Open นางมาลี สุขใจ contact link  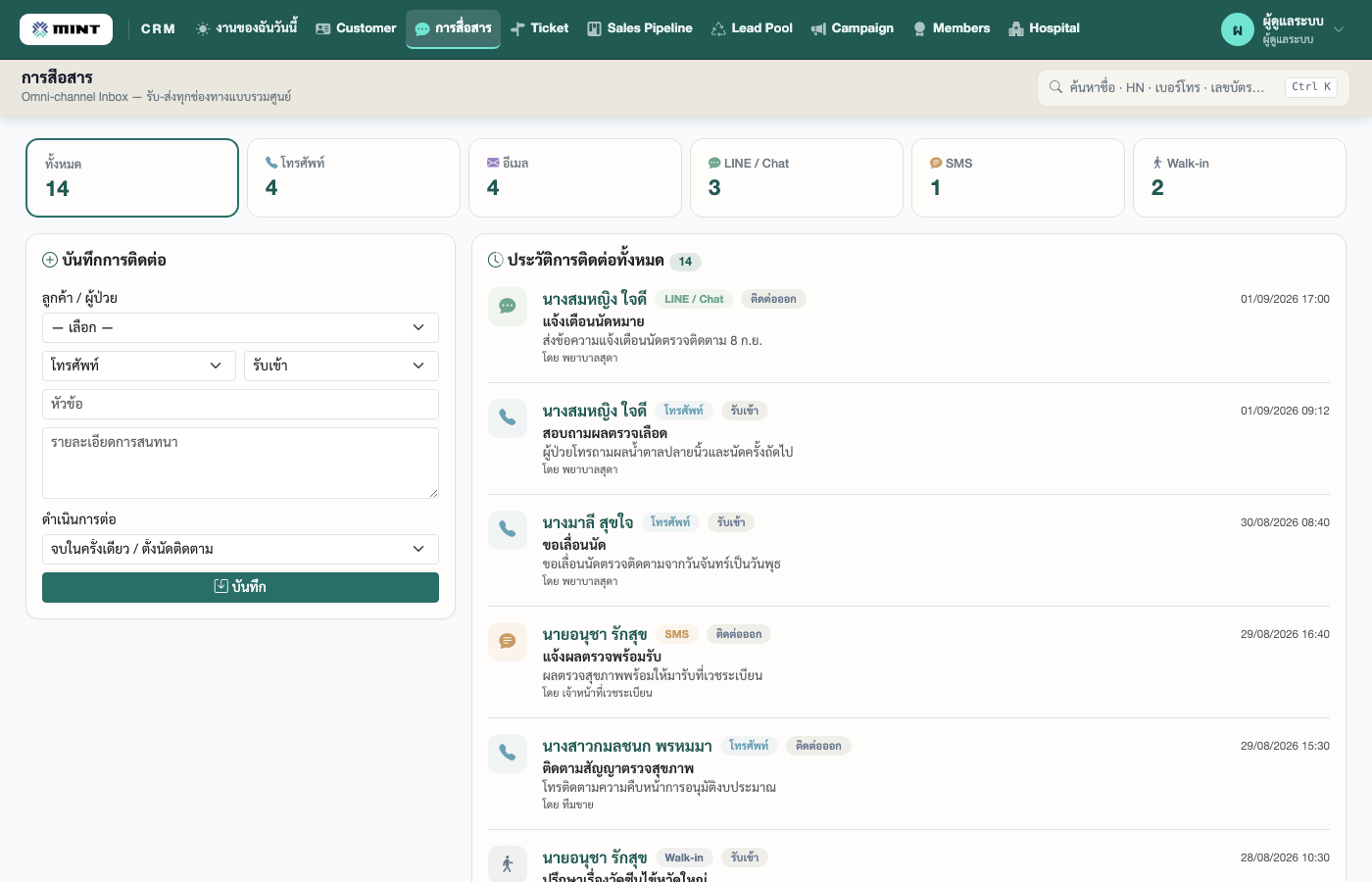click(x=588, y=522)
